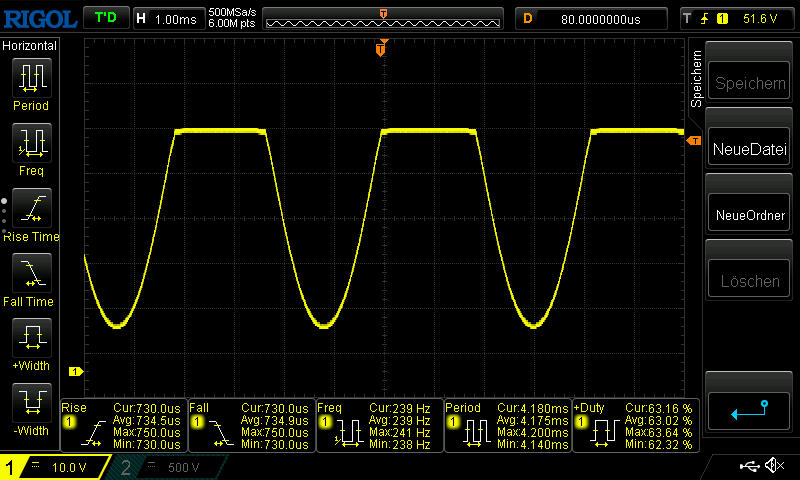Select the Freq measurement icon
This screenshot has width=800, height=480.
click(32, 143)
